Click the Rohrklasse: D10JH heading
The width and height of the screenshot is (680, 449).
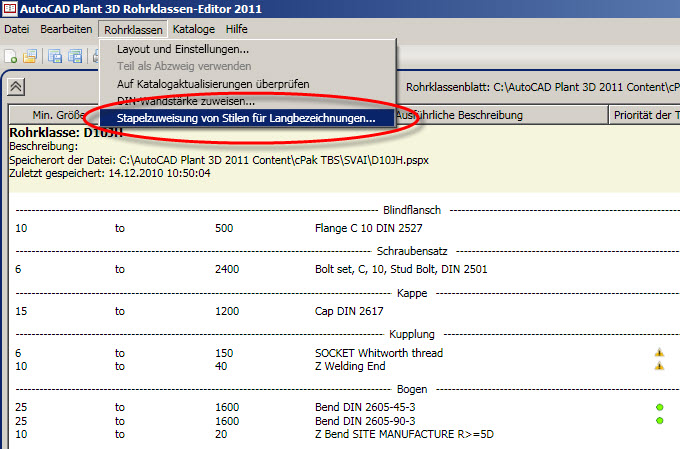tap(66, 133)
